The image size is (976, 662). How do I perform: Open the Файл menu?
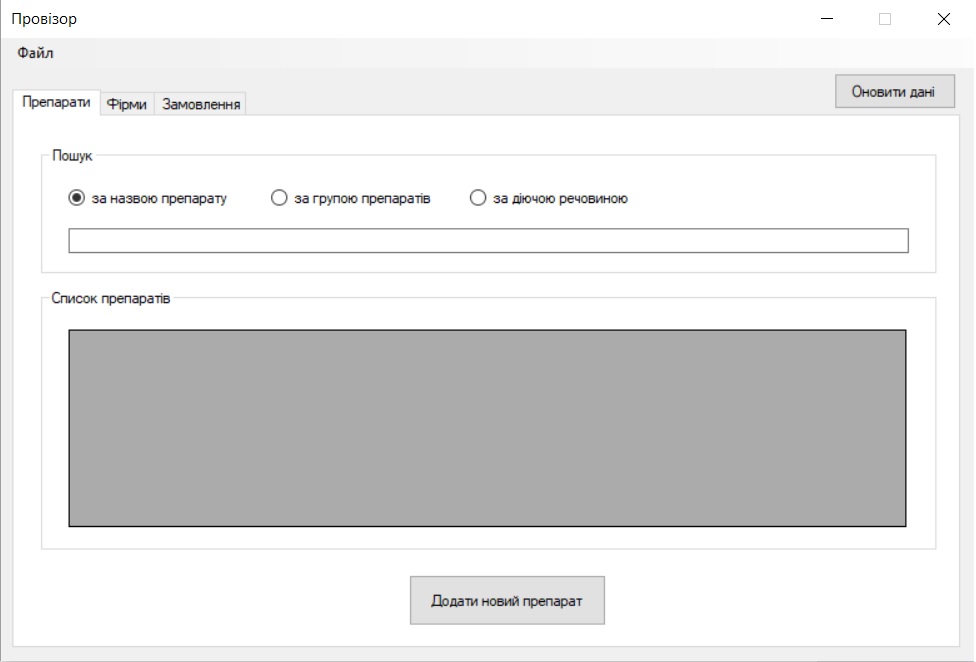pos(35,53)
